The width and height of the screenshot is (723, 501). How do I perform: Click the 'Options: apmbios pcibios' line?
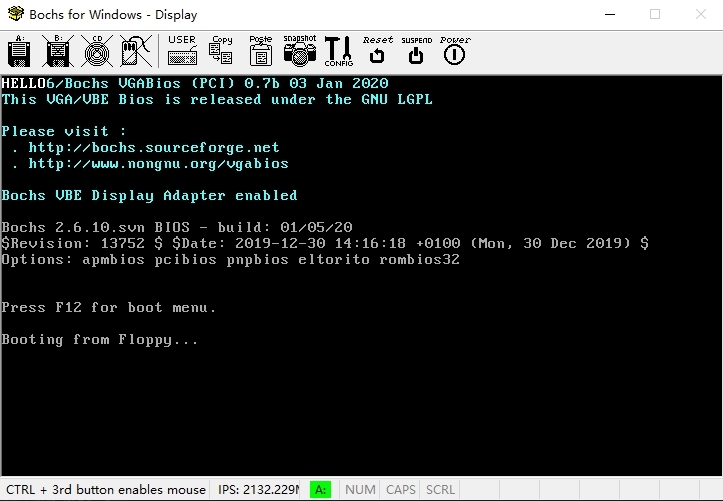[x=231, y=259]
